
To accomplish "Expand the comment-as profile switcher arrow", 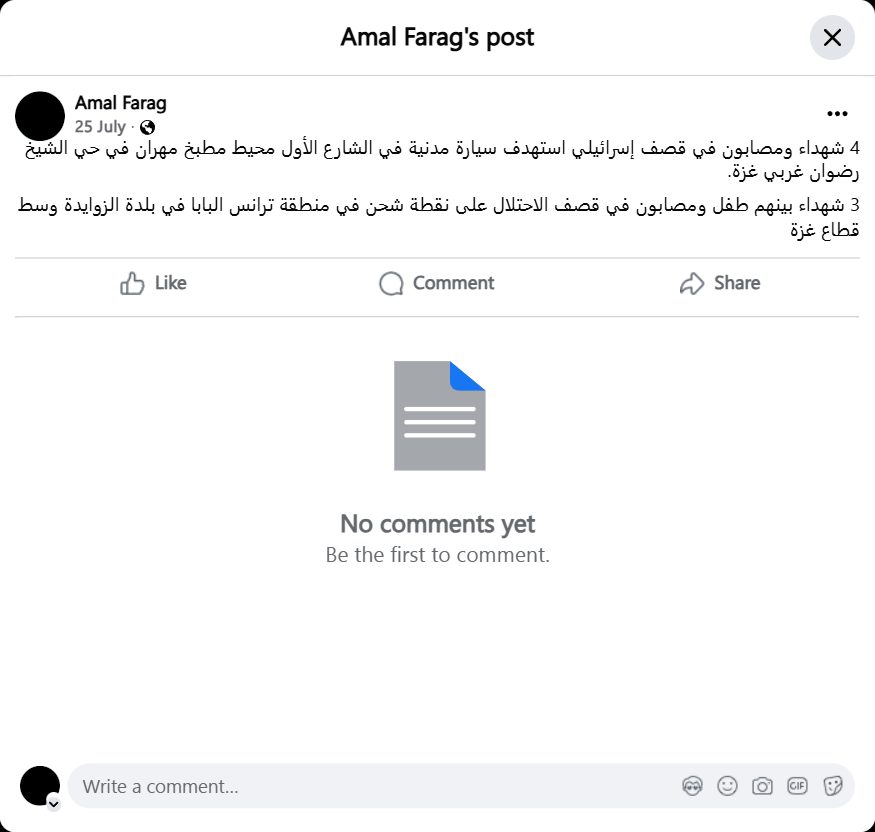I will click(54, 804).
